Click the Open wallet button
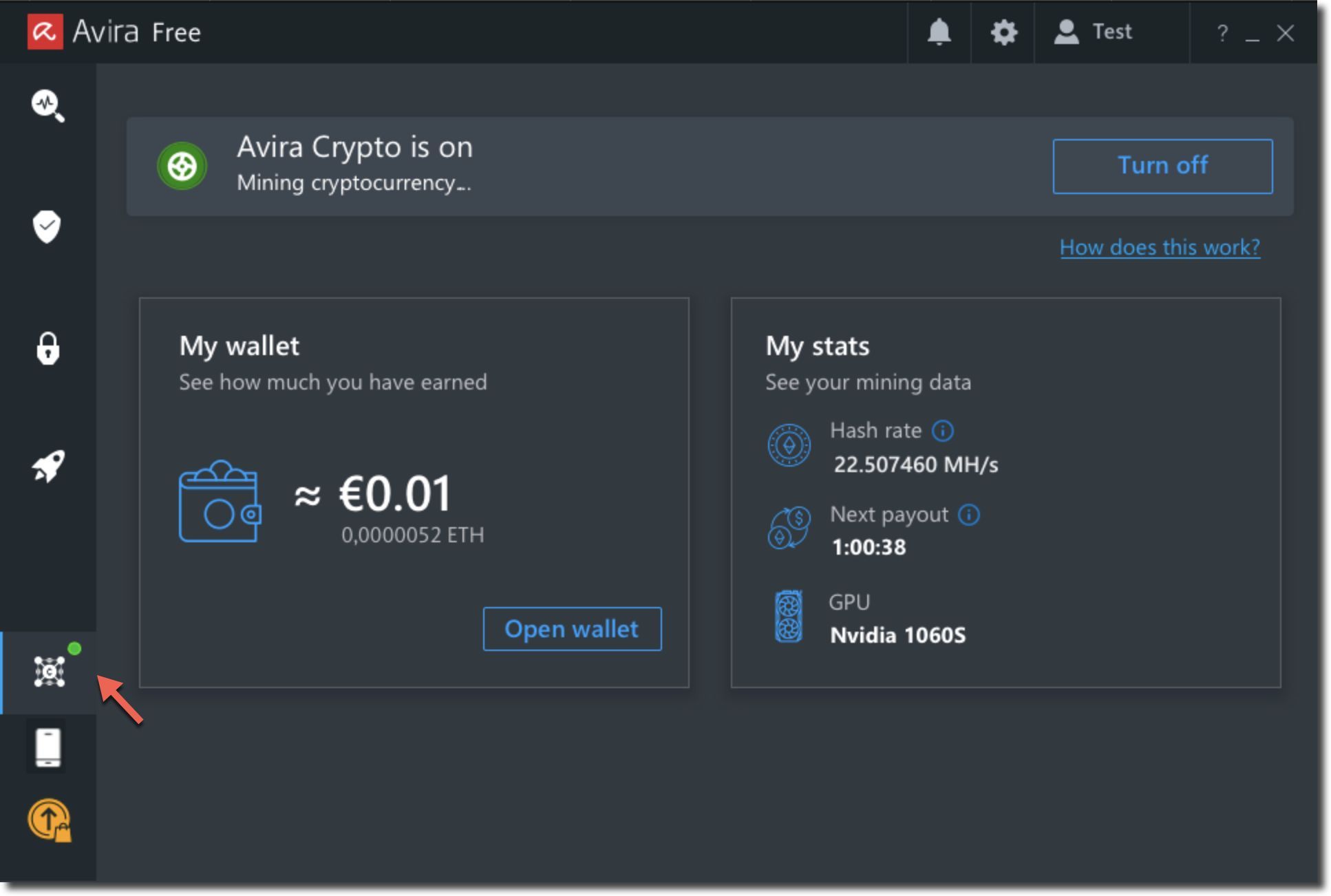Viewport: 1331px width, 896px height. point(572,629)
